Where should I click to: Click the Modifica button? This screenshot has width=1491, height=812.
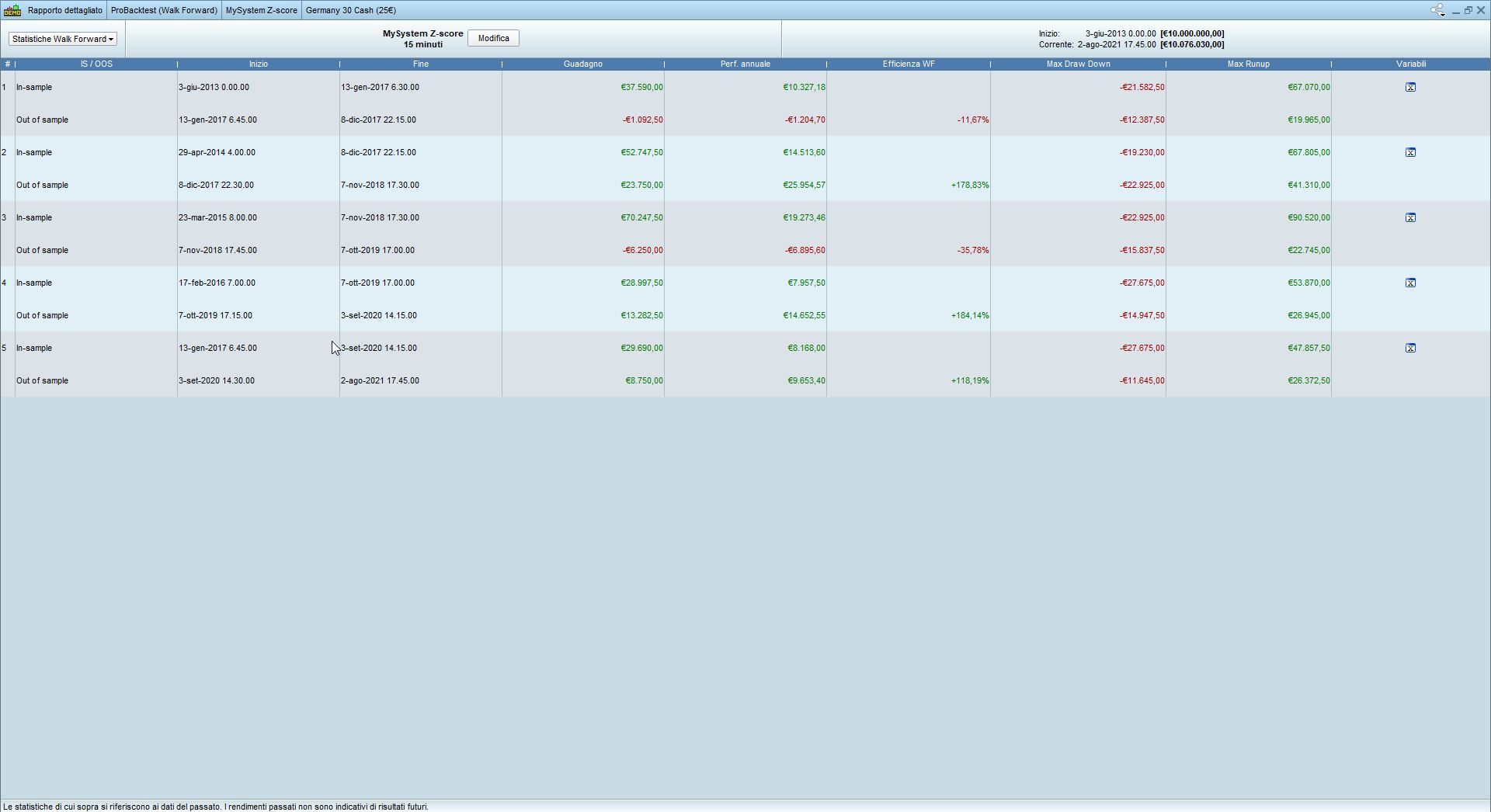pyautogui.click(x=493, y=38)
